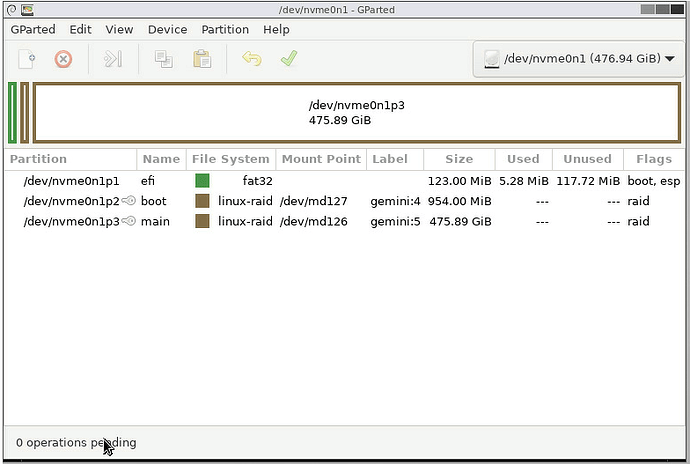Viewport: 690px width, 464px height.
Task: Click the used value 5.28 MiB
Action: coord(524,181)
